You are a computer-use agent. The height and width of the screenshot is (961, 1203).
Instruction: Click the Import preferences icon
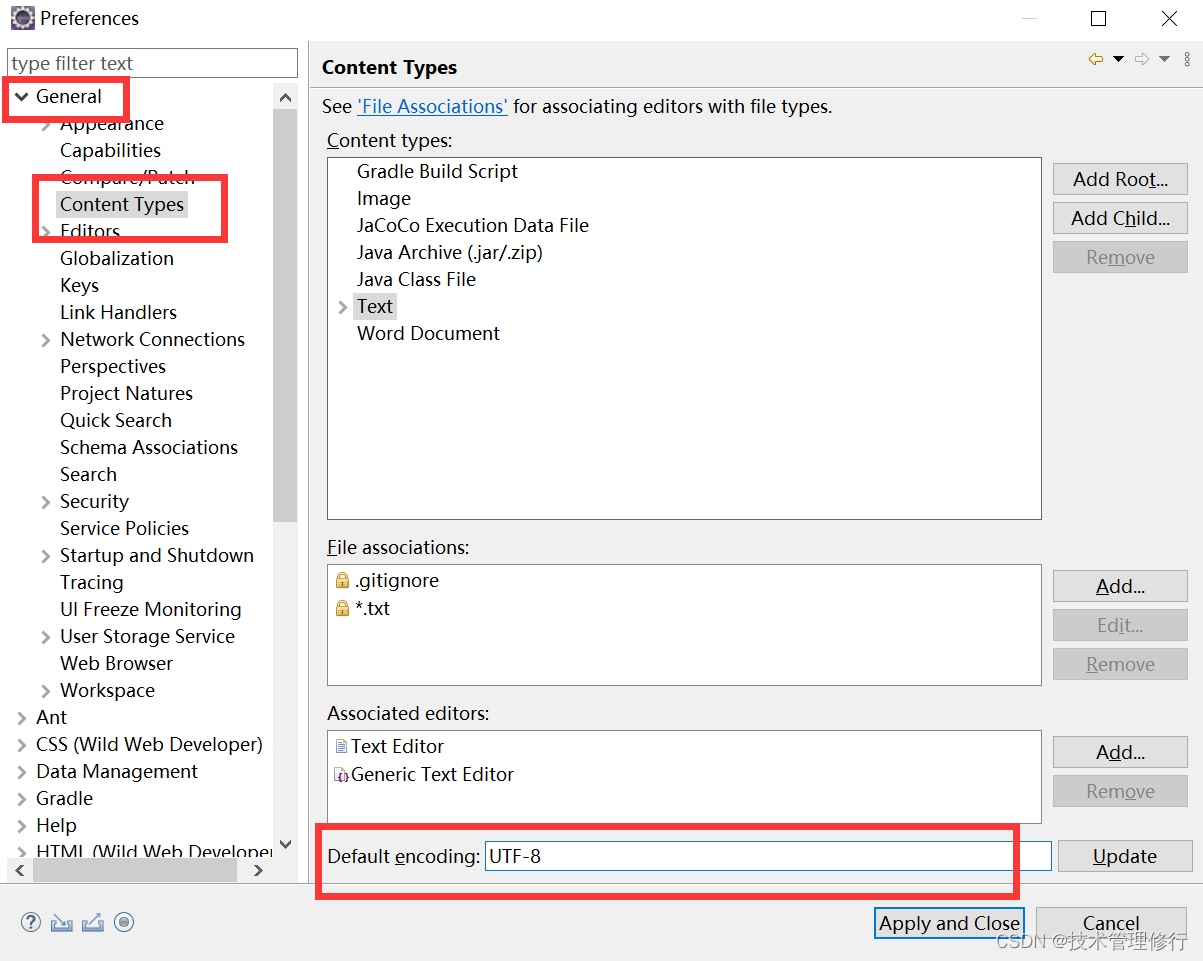[x=62, y=922]
